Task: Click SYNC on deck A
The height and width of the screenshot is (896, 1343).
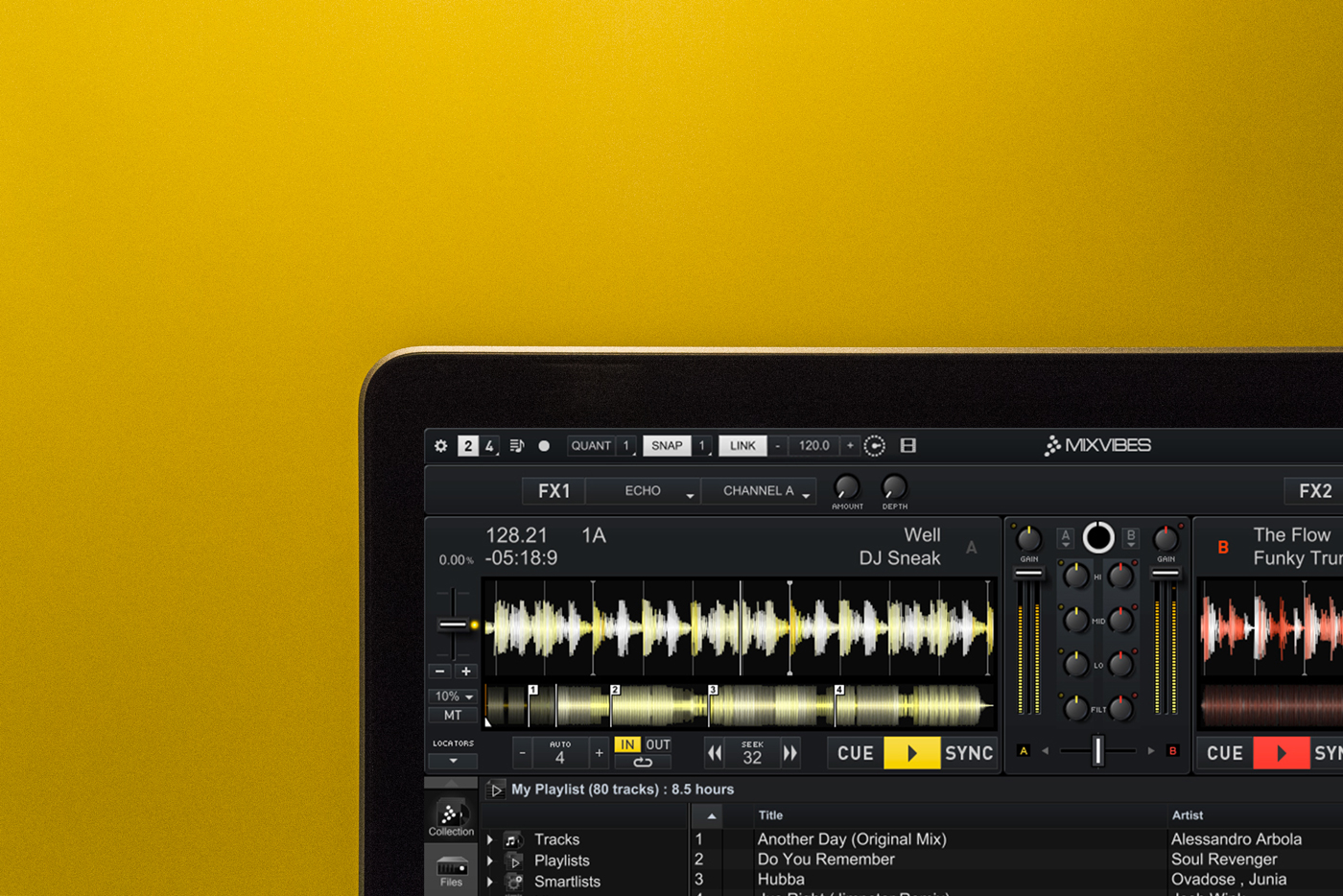Action: (968, 754)
